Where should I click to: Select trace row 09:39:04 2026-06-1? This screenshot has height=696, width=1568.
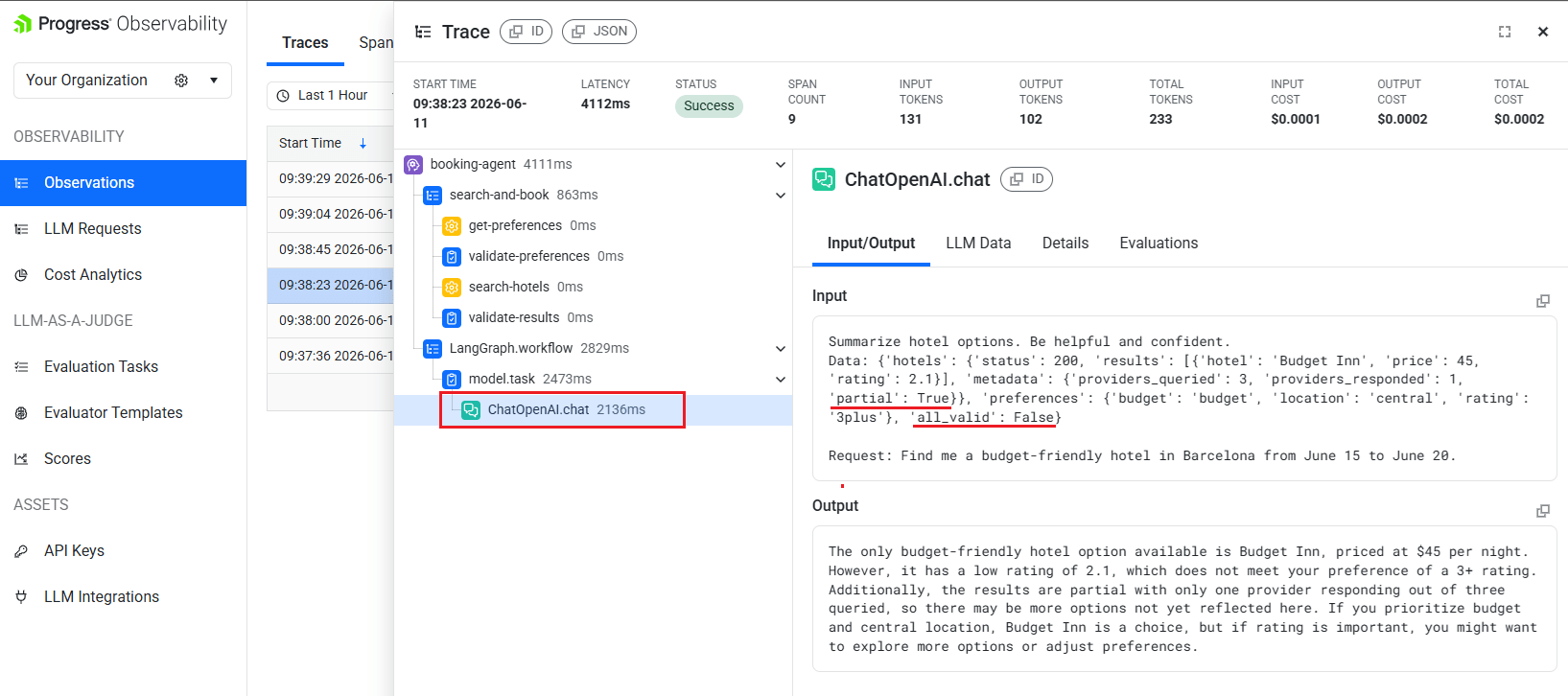click(x=331, y=214)
